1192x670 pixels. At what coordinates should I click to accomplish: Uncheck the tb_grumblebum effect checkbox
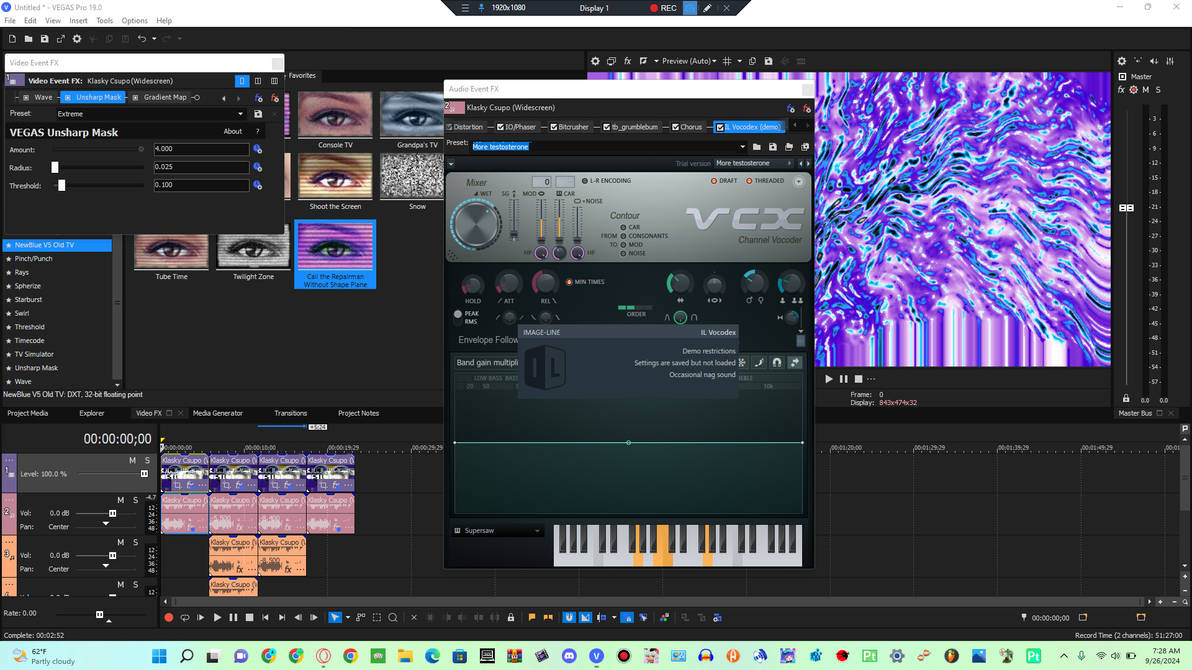coord(607,127)
